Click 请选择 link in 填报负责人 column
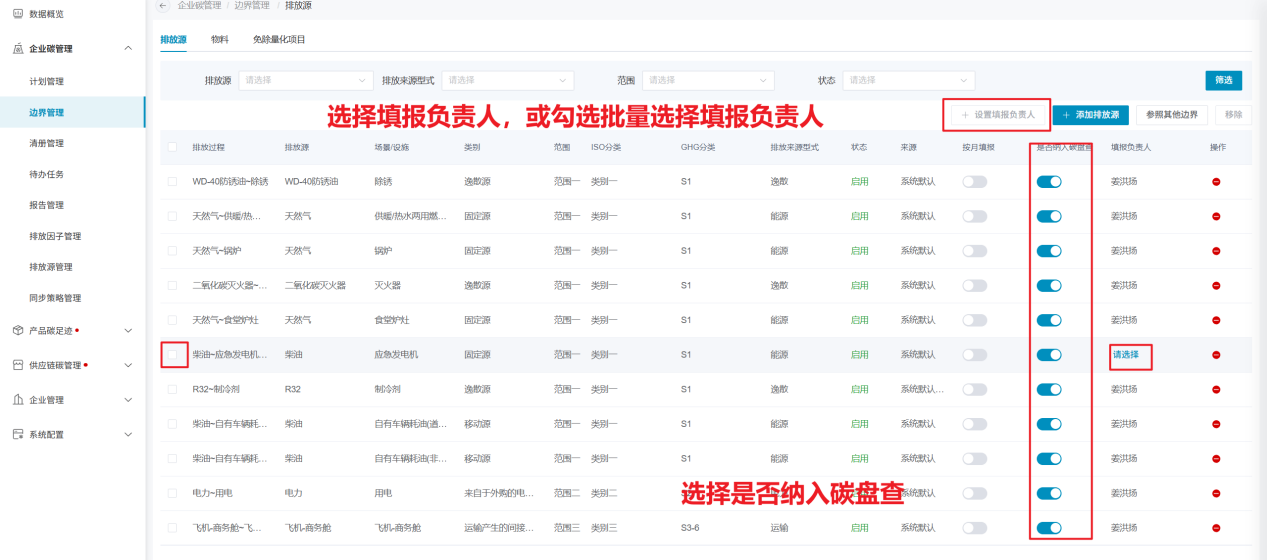Screen dimensions: 1267x560 tap(1125, 355)
